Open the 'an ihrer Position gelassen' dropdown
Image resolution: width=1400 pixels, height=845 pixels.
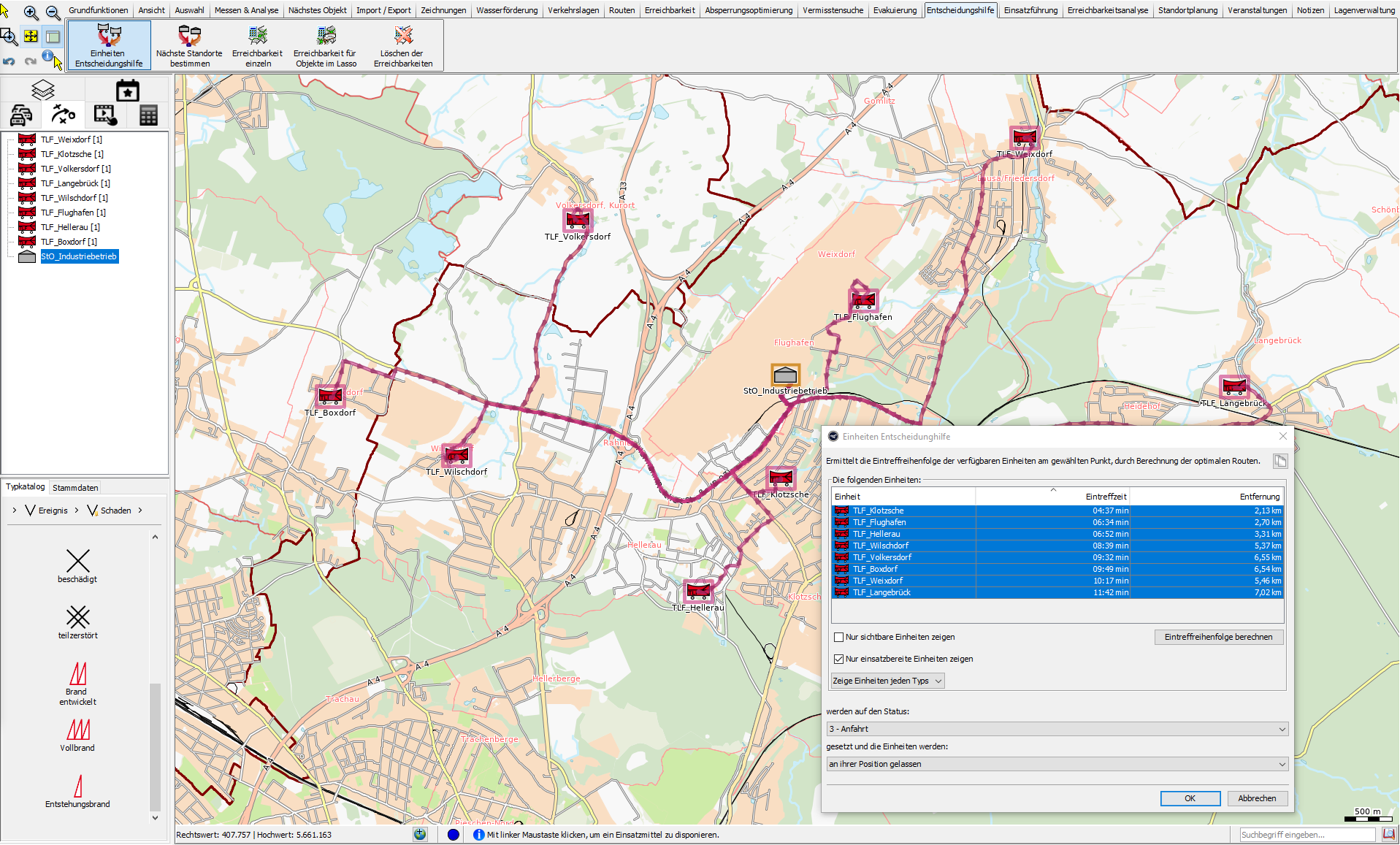click(1056, 764)
